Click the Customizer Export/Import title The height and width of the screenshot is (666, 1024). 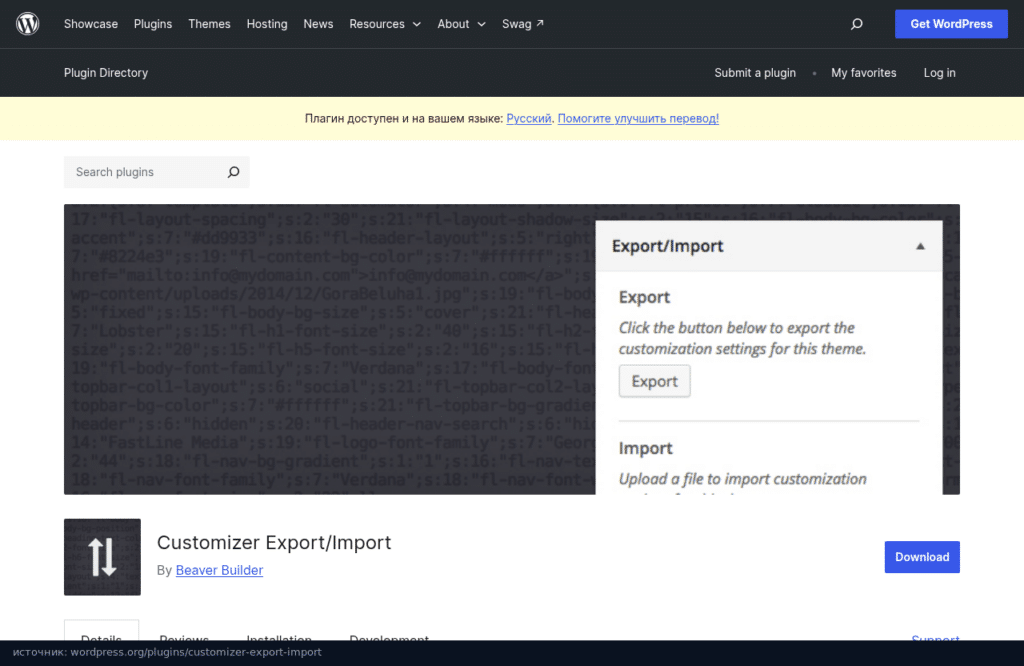tap(274, 543)
